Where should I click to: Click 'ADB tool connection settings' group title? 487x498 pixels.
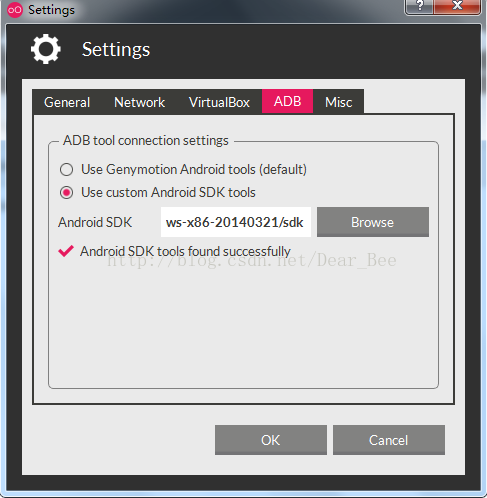click(146, 140)
